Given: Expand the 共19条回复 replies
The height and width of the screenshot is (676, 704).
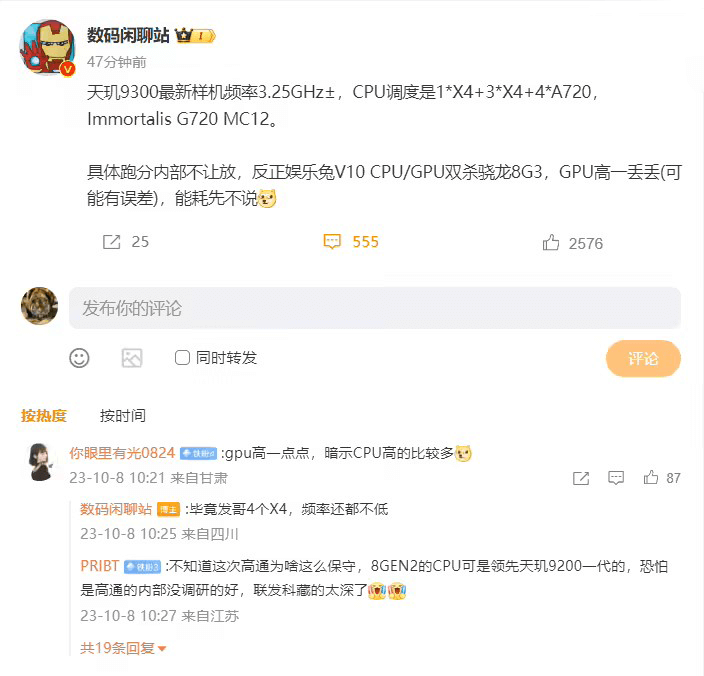Looking at the screenshot, I should 123,648.
